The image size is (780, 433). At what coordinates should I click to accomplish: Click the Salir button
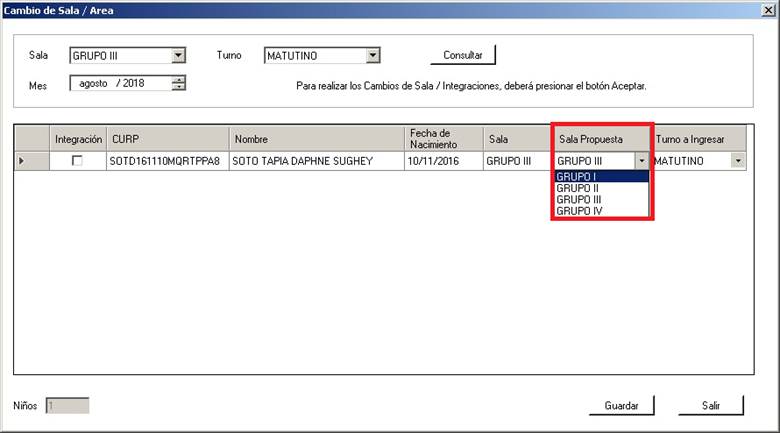(x=710, y=406)
